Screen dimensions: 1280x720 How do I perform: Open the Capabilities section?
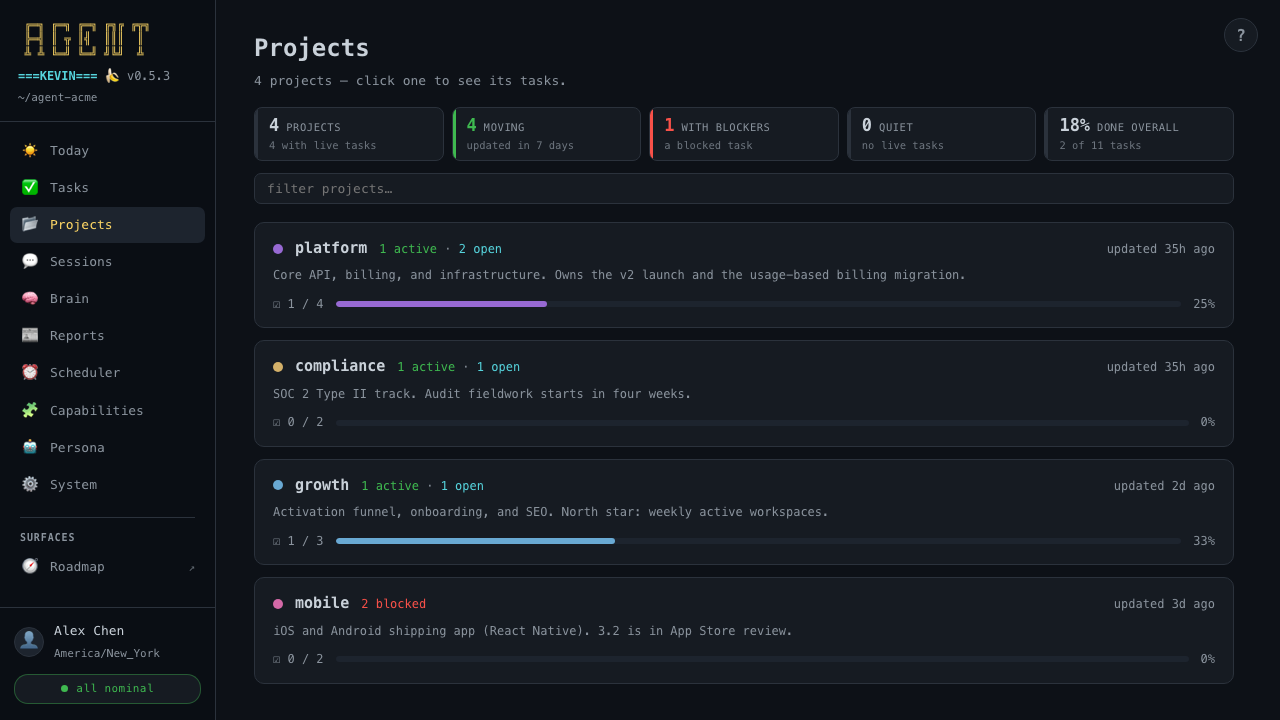107,410
